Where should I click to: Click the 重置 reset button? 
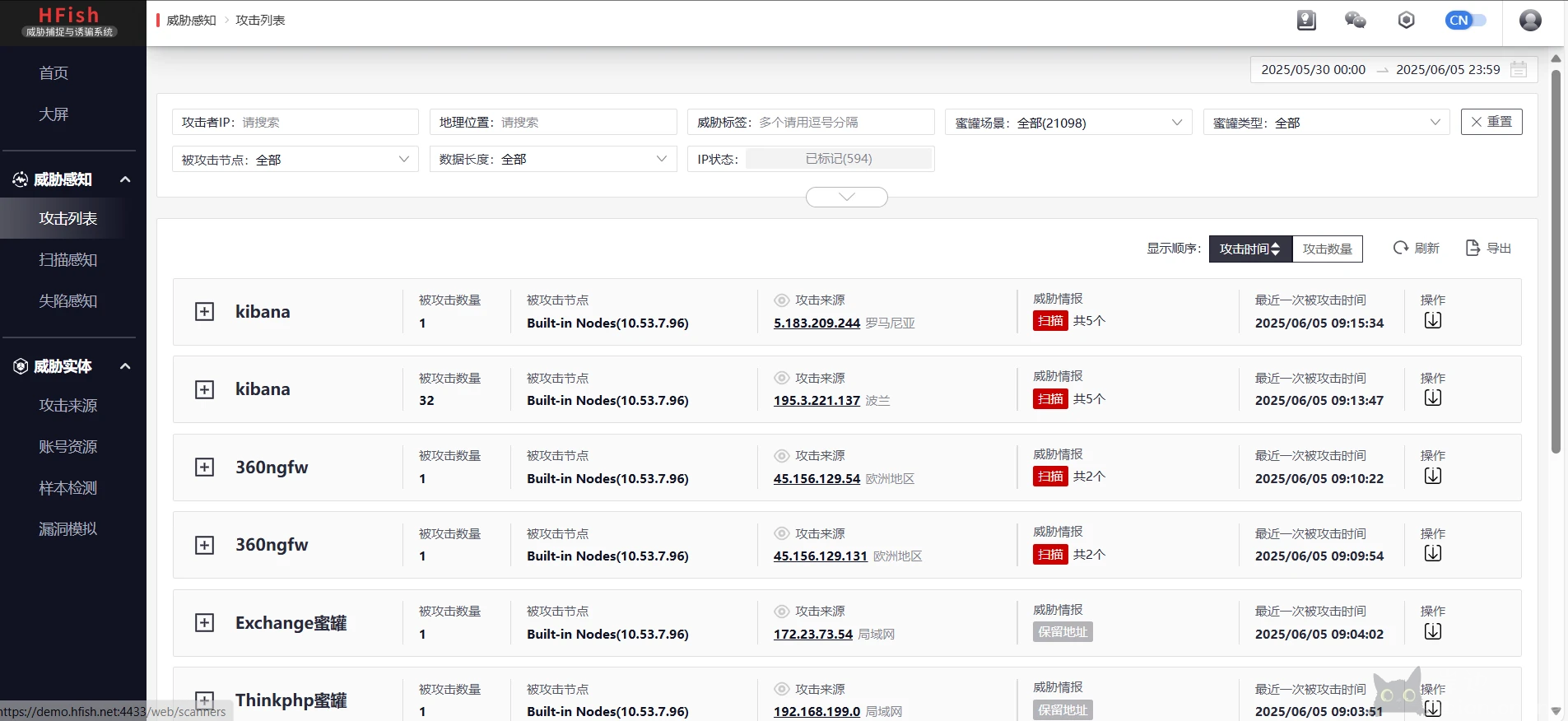coord(1491,122)
